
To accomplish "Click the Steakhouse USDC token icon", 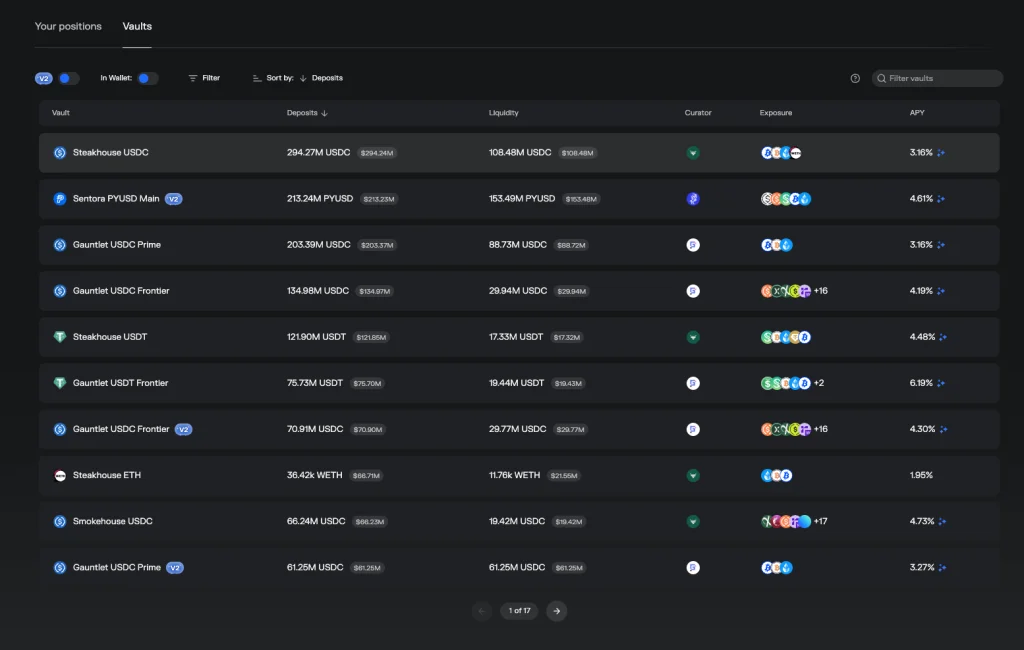I will click(x=59, y=153).
